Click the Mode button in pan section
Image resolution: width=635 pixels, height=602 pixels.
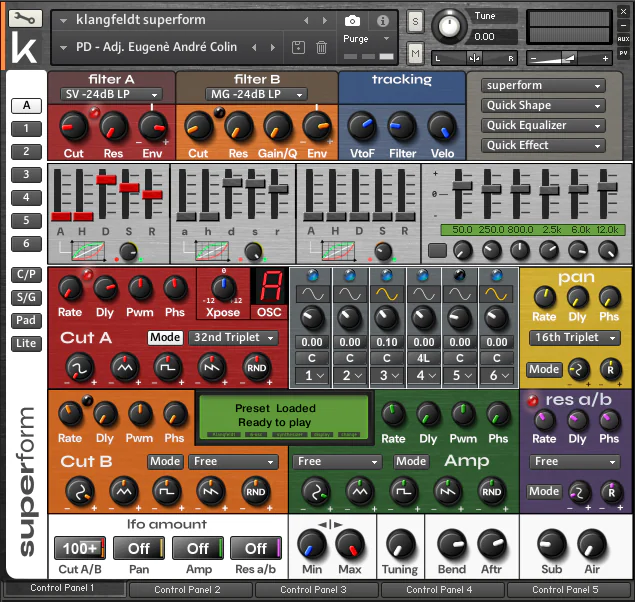click(x=544, y=369)
